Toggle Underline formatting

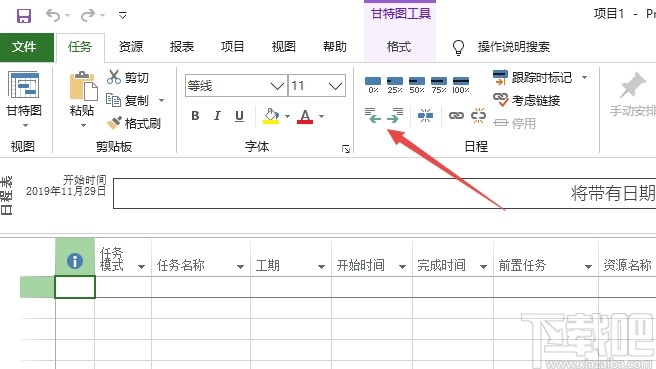tap(239, 116)
